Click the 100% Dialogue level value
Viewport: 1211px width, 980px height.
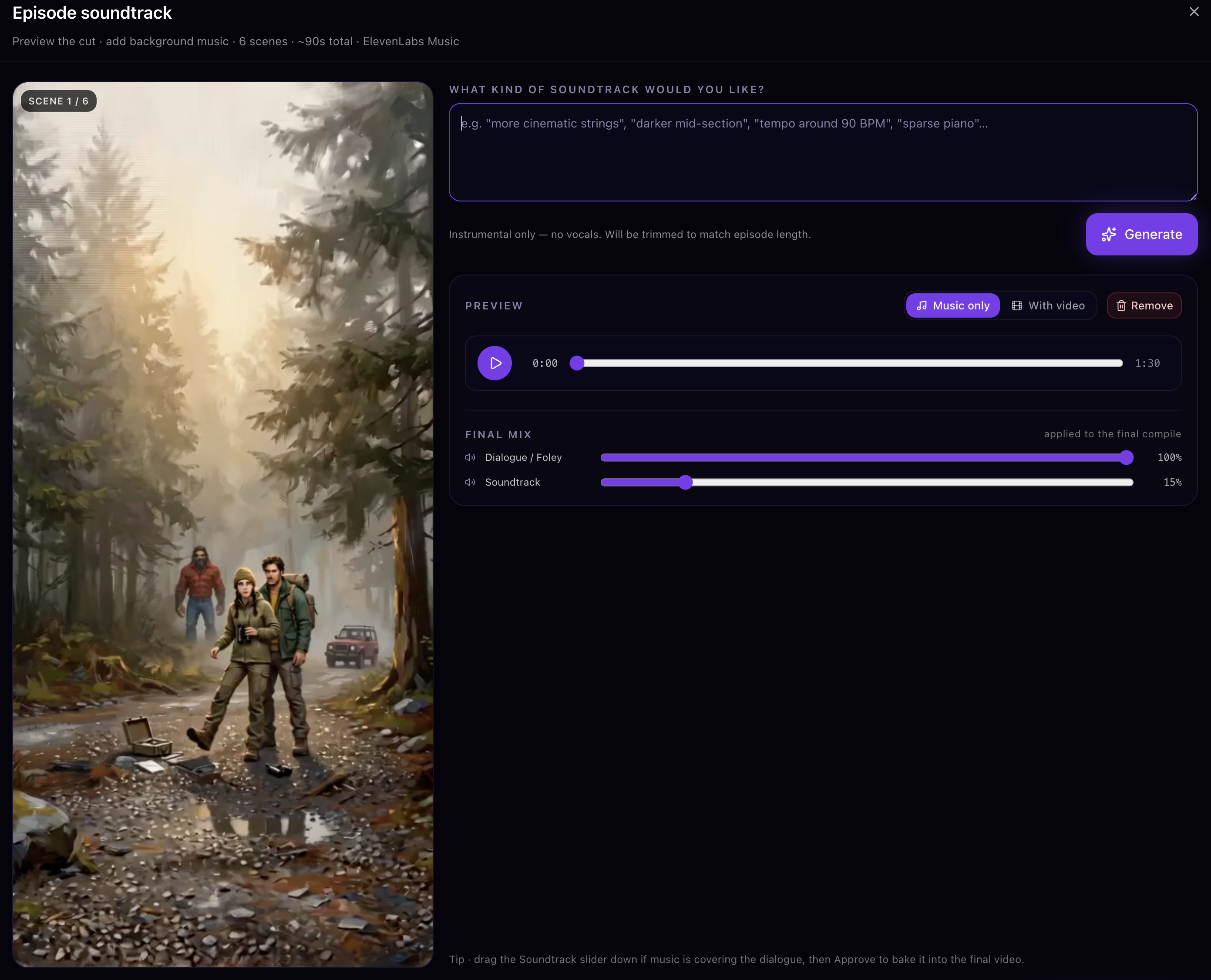point(1169,457)
